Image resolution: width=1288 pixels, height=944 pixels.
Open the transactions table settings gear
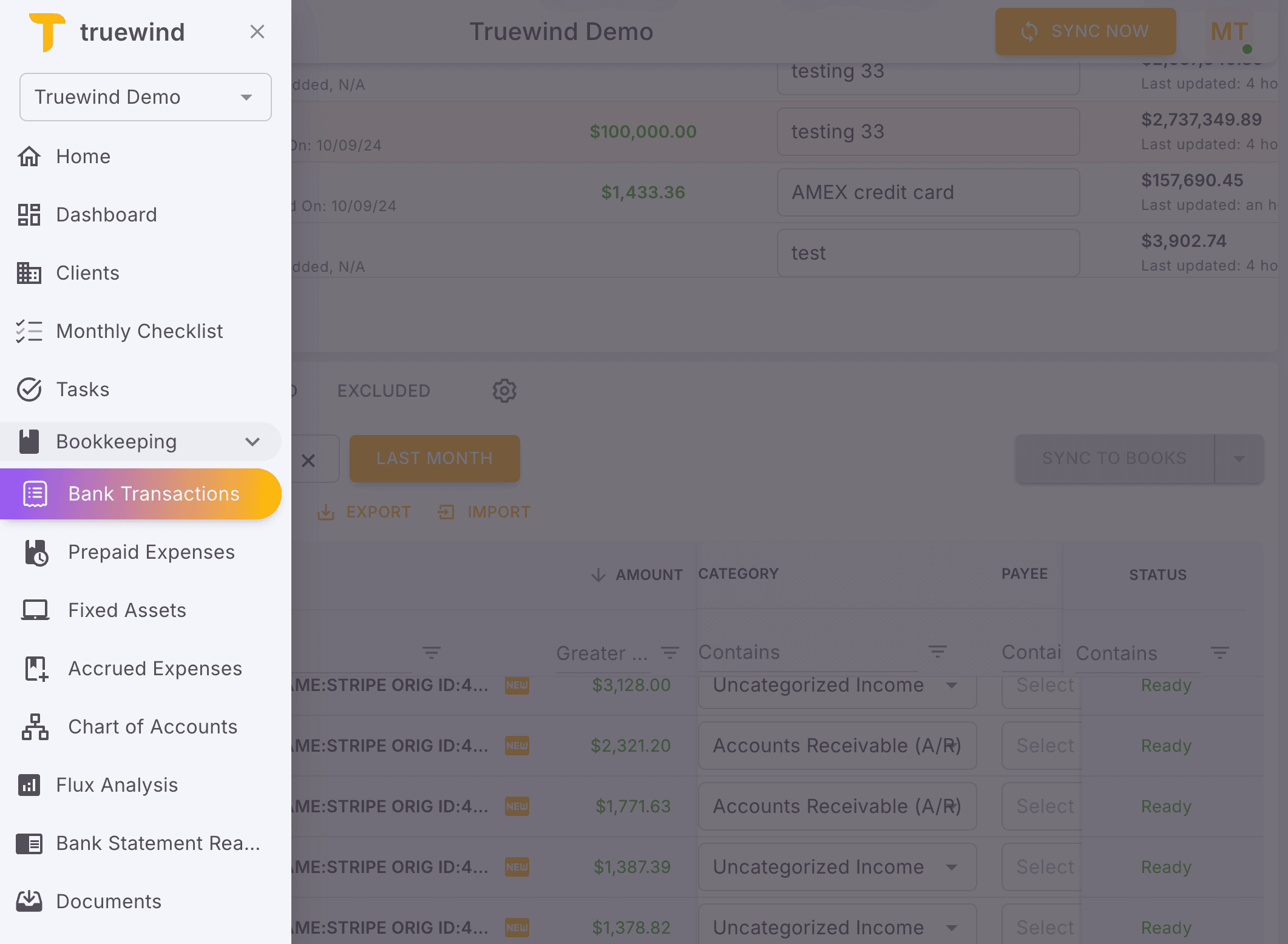[504, 391]
